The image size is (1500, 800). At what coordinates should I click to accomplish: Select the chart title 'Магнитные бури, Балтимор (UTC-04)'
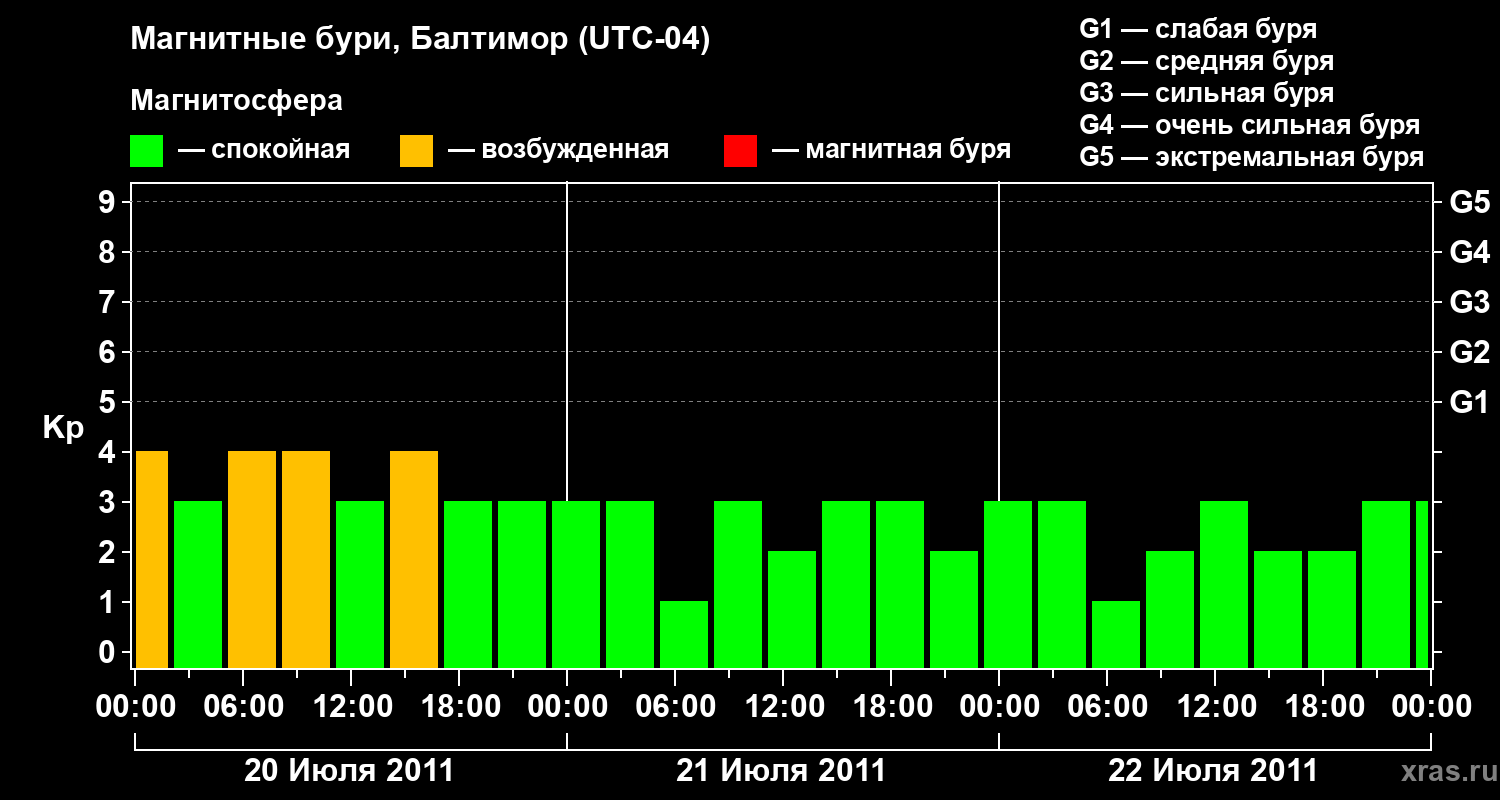420,41
